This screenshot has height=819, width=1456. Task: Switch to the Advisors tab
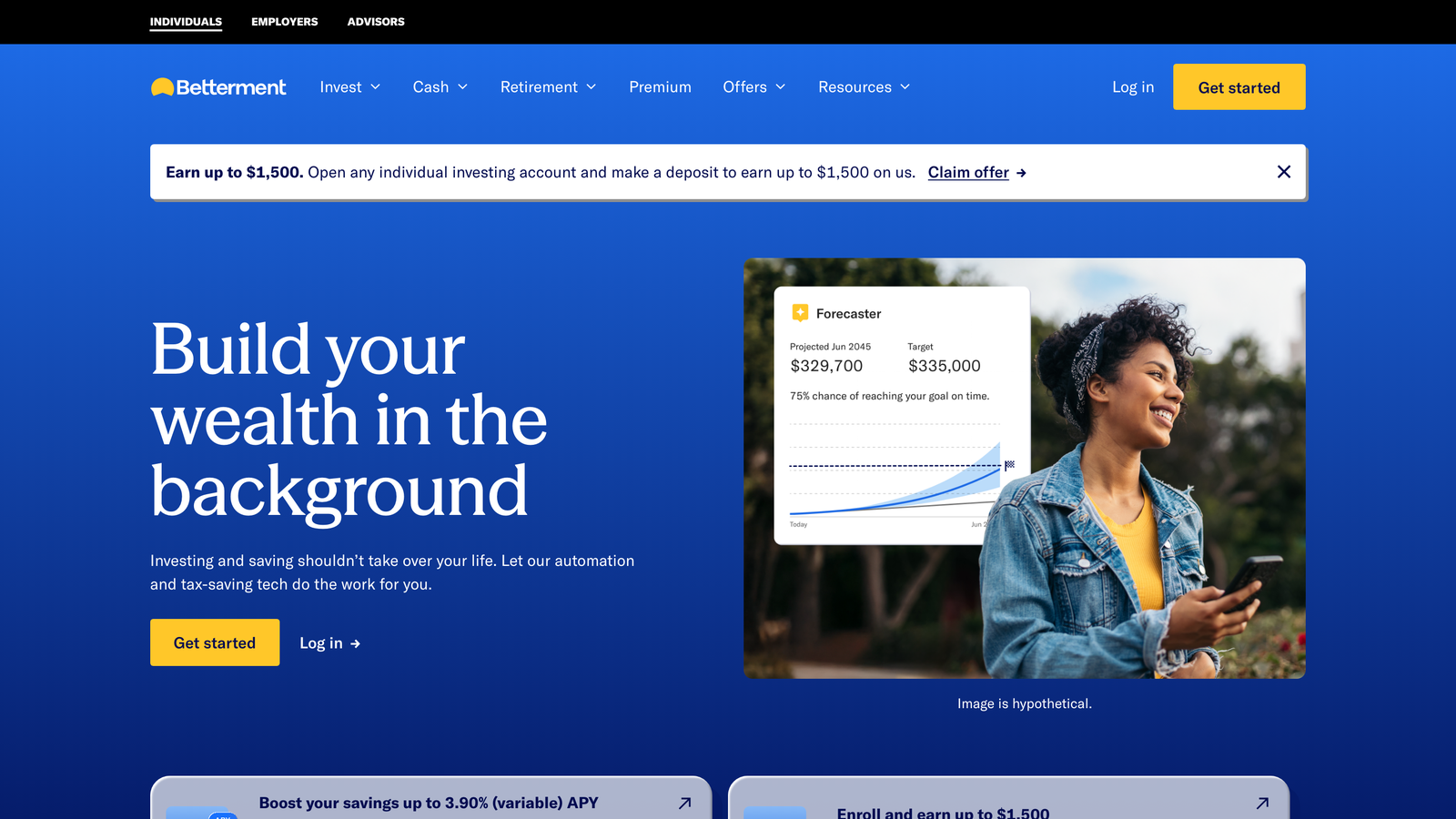[376, 22]
